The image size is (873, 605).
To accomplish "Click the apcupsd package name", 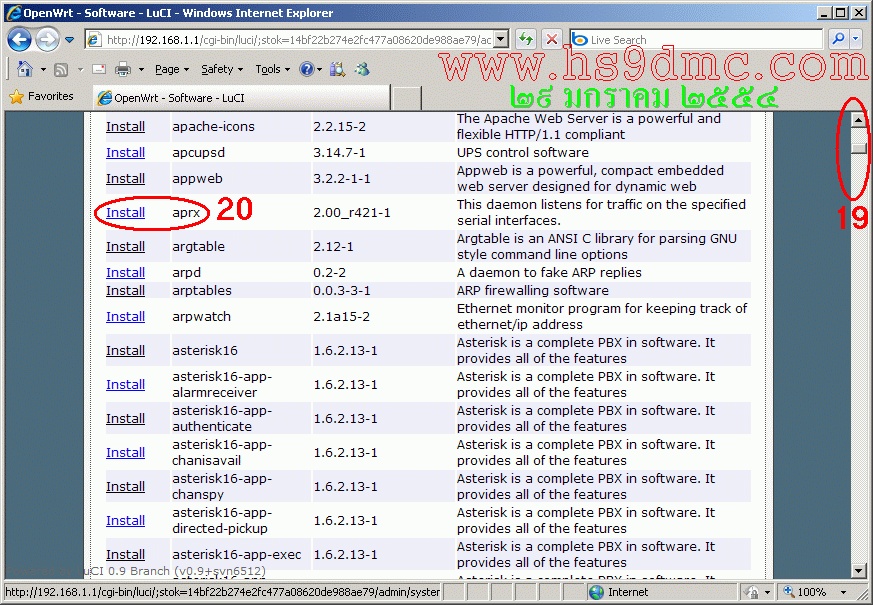I will pos(199,153).
